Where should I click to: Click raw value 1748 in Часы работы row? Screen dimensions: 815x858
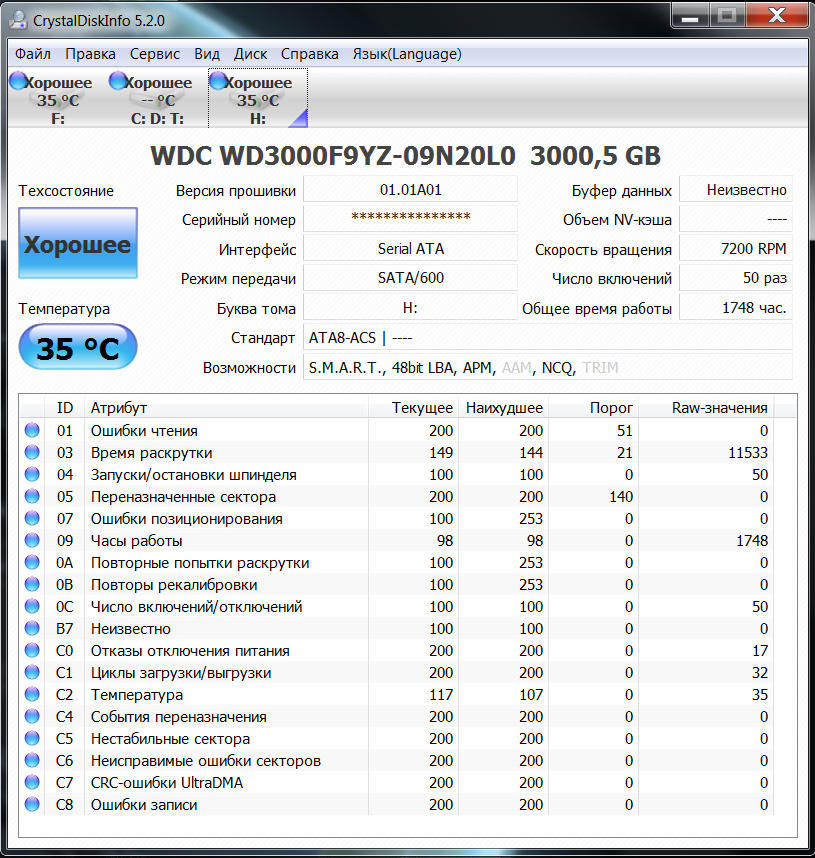[x=752, y=541]
